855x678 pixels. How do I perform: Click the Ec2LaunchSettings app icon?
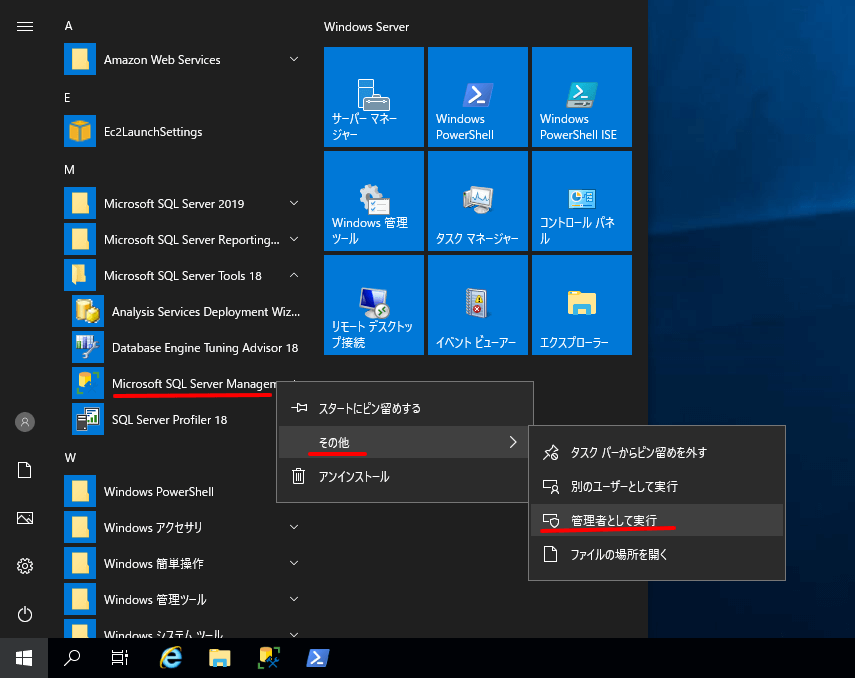click(x=80, y=131)
